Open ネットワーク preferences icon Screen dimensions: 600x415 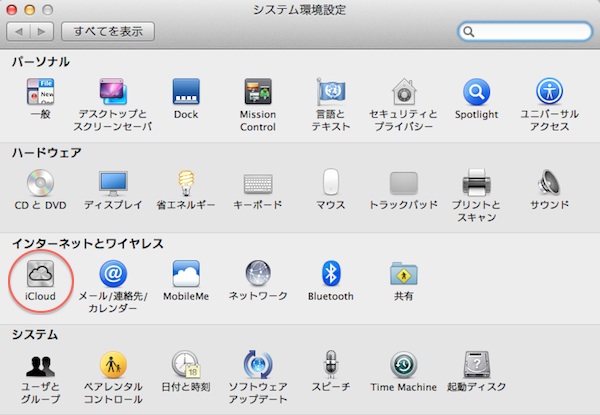pyautogui.click(x=258, y=273)
